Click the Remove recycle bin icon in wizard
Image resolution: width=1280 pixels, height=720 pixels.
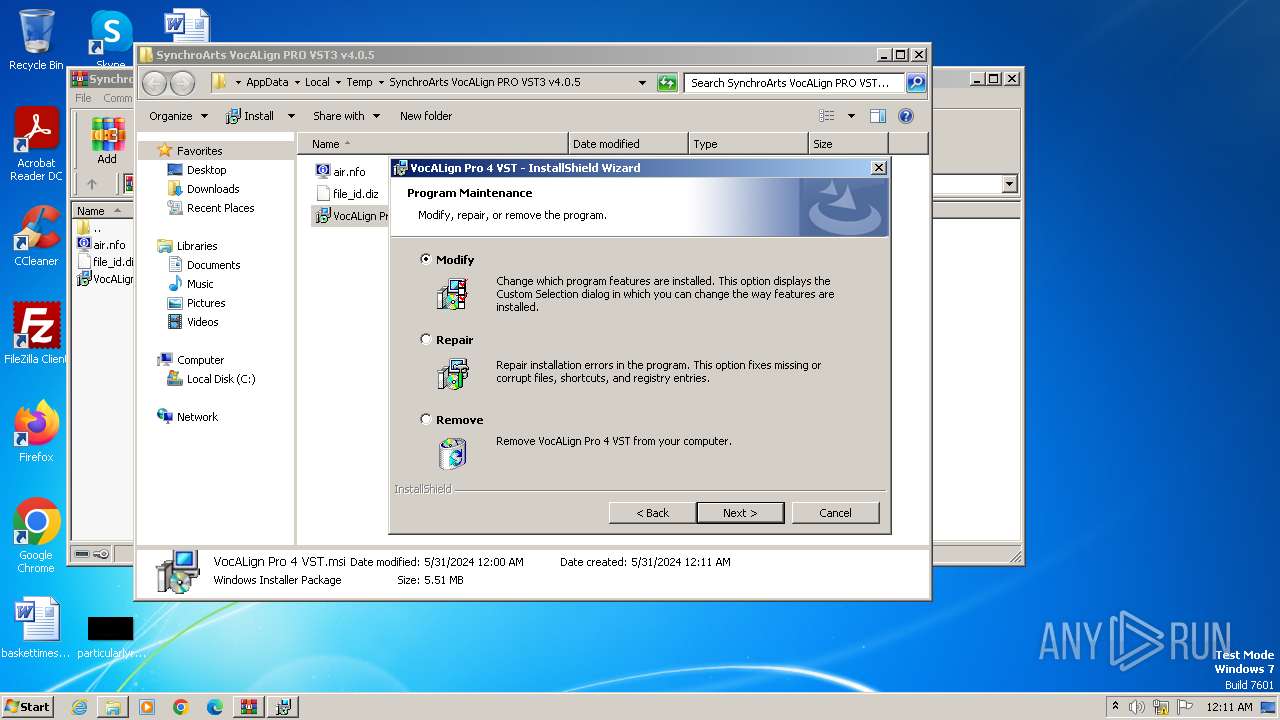pos(452,453)
